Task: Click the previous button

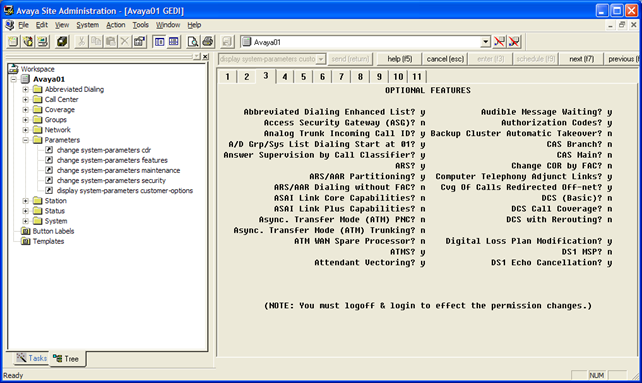Action: click(x=622, y=59)
